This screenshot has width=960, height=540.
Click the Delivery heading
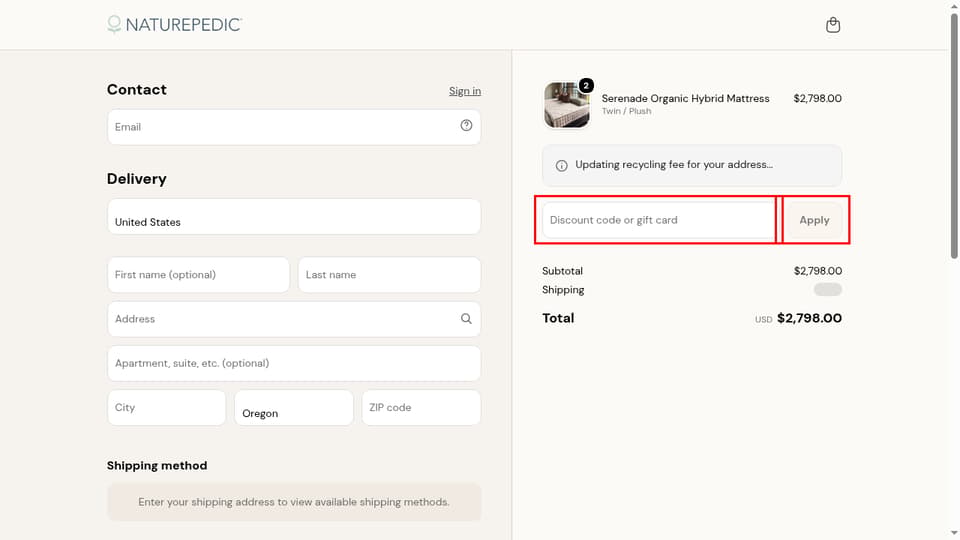coord(137,179)
